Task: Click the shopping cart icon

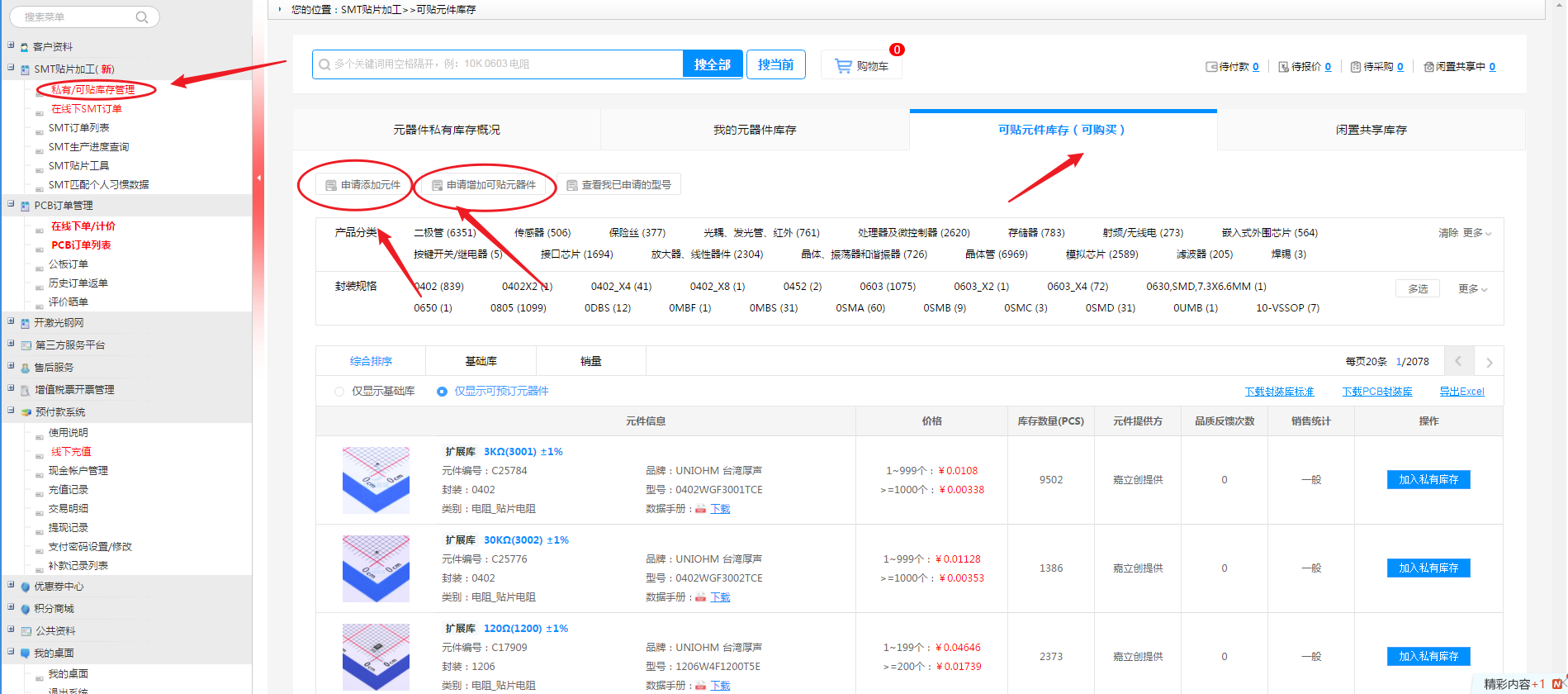Action: [x=843, y=66]
